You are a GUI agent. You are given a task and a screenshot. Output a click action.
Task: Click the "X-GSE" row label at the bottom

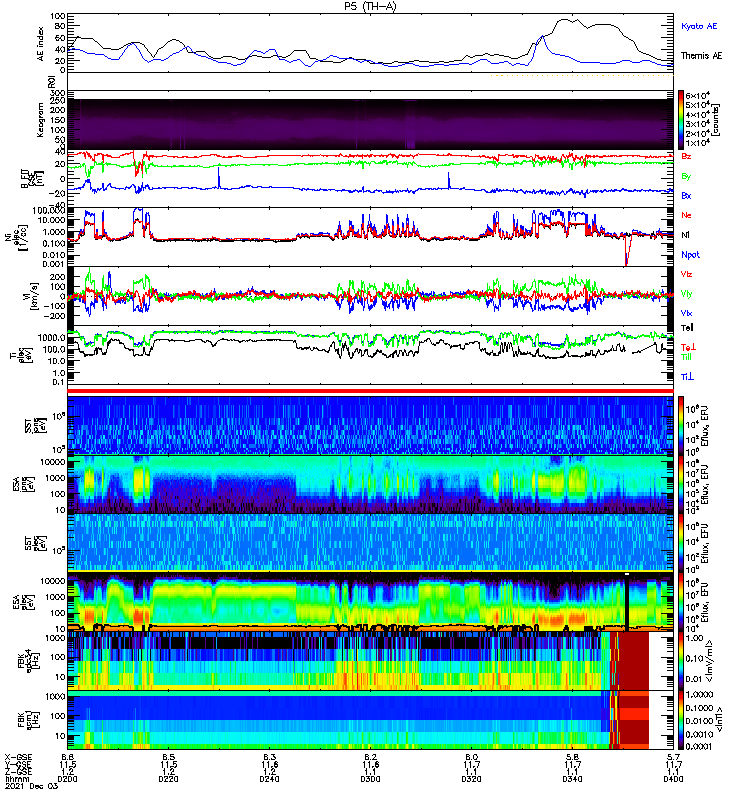click(x=18, y=758)
